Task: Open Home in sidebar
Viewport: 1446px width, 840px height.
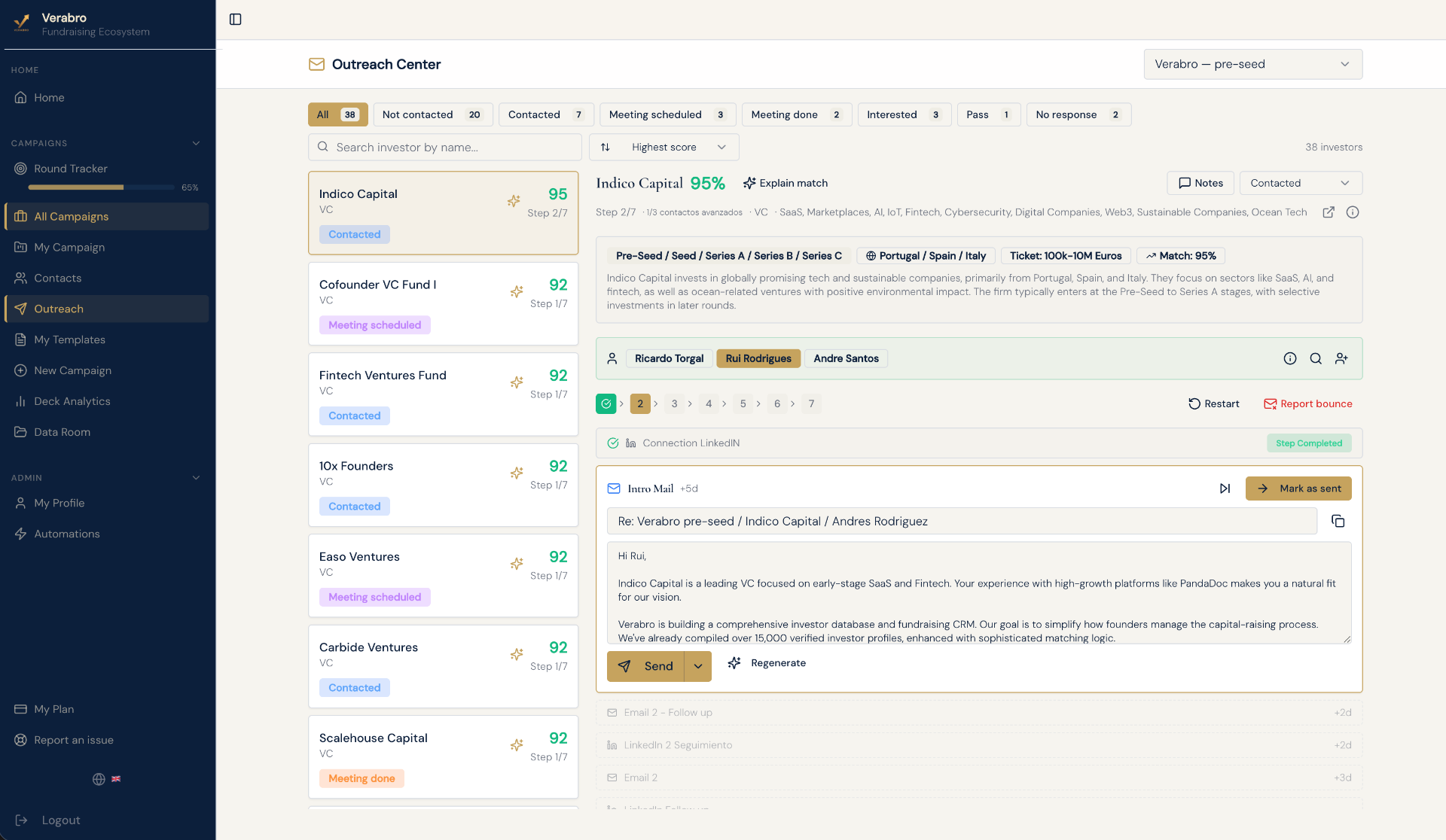Action: [x=107, y=97]
